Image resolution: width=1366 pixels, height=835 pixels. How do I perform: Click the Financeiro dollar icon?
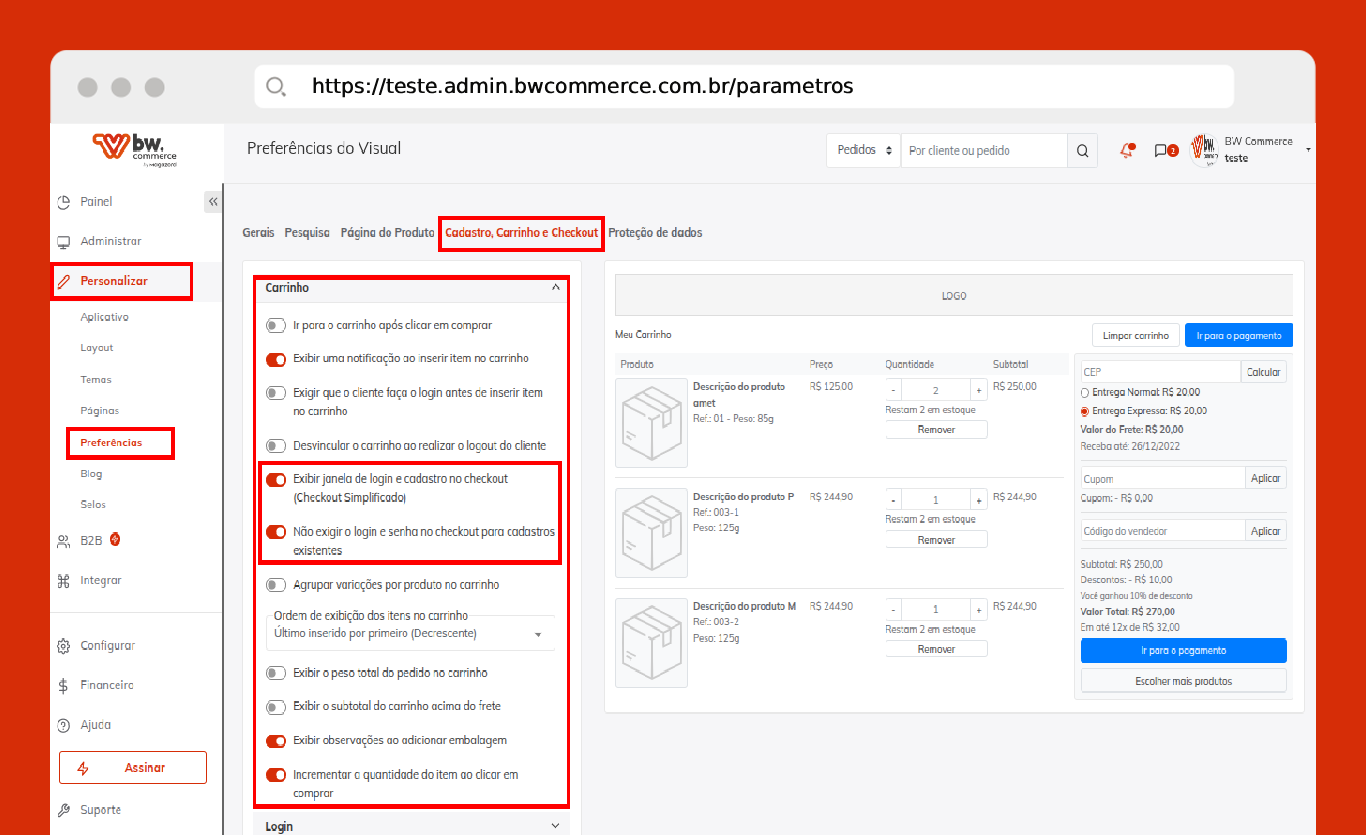click(x=64, y=686)
